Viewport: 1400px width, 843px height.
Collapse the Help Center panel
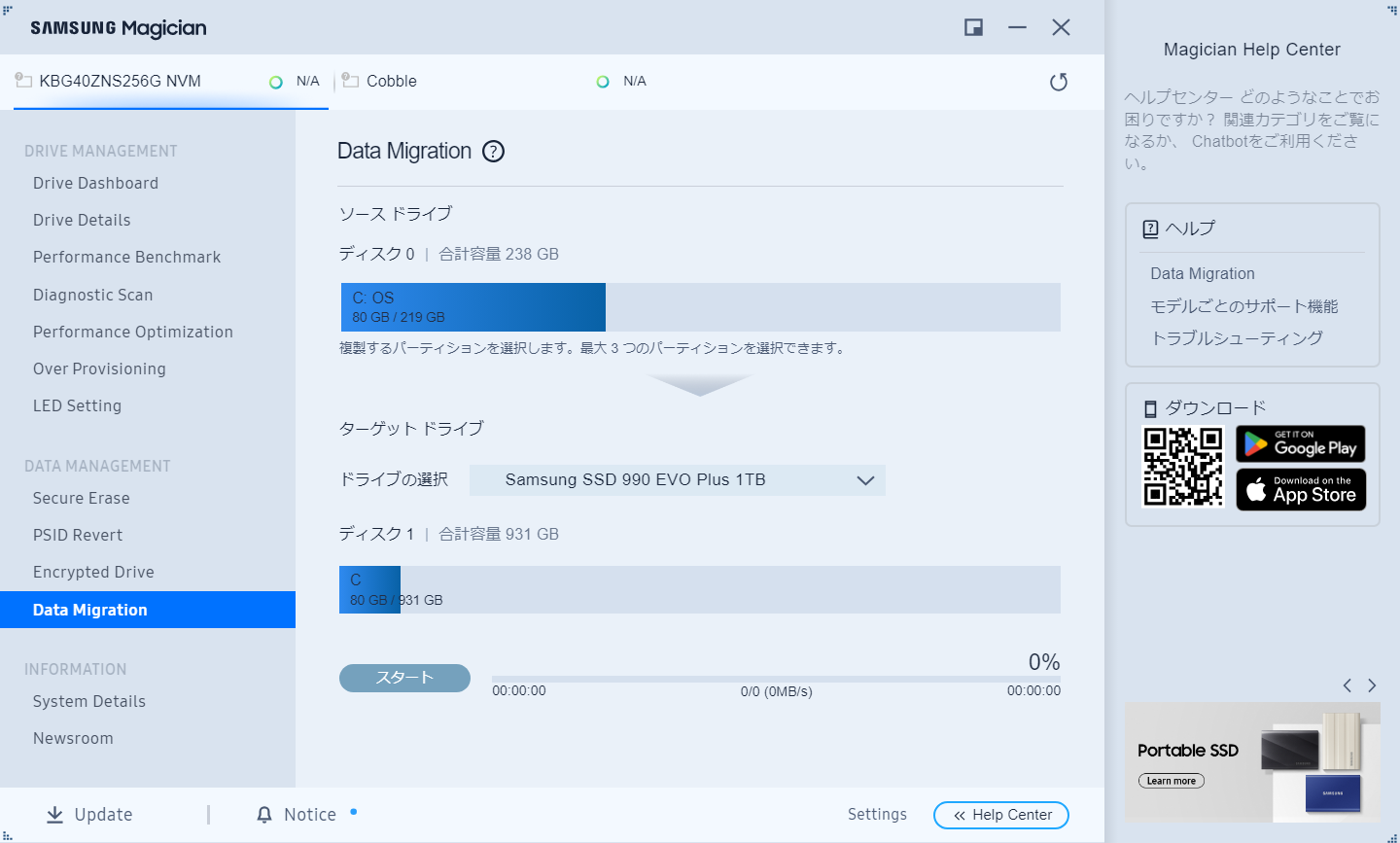point(1000,815)
